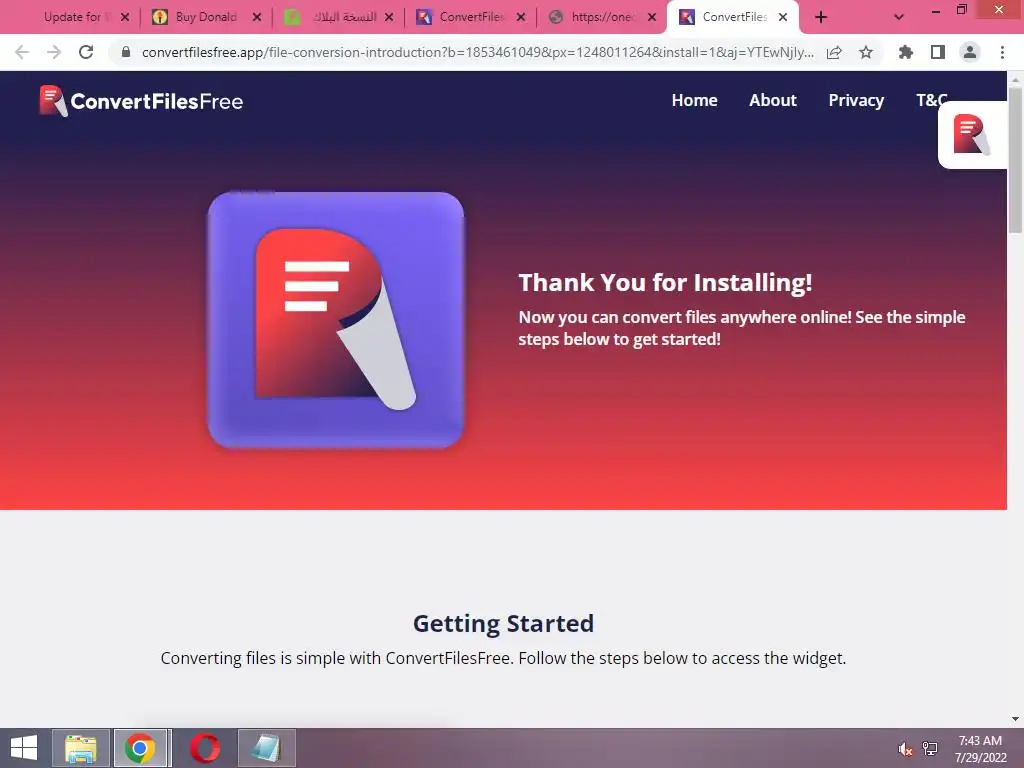The width and height of the screenshot is (1024, 768).
Task: Open File Explorer from the taskbar
Action: [x=81, y=748]
